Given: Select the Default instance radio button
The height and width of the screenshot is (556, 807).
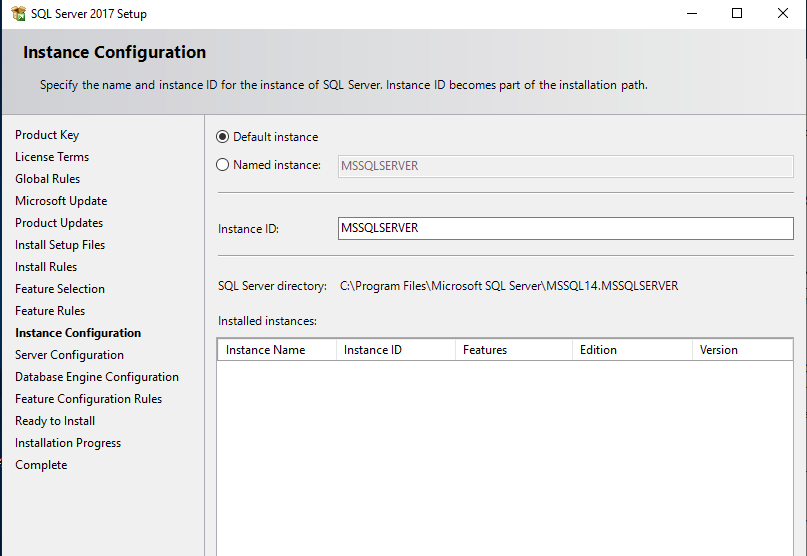Looking at the screenshot, I should coord(222,137).
